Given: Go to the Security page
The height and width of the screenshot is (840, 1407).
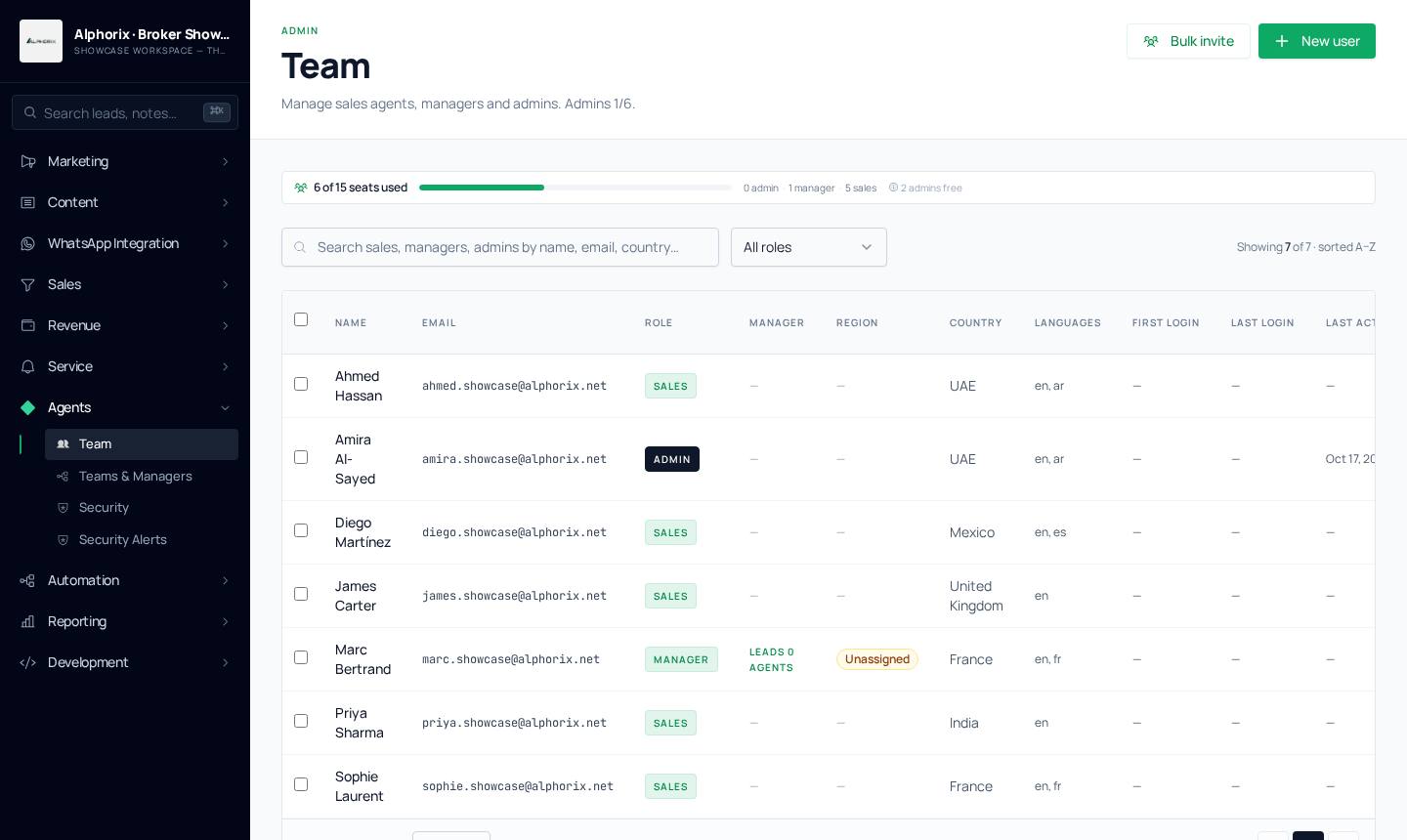Looking at the screenshot, I should pos(142,508).
